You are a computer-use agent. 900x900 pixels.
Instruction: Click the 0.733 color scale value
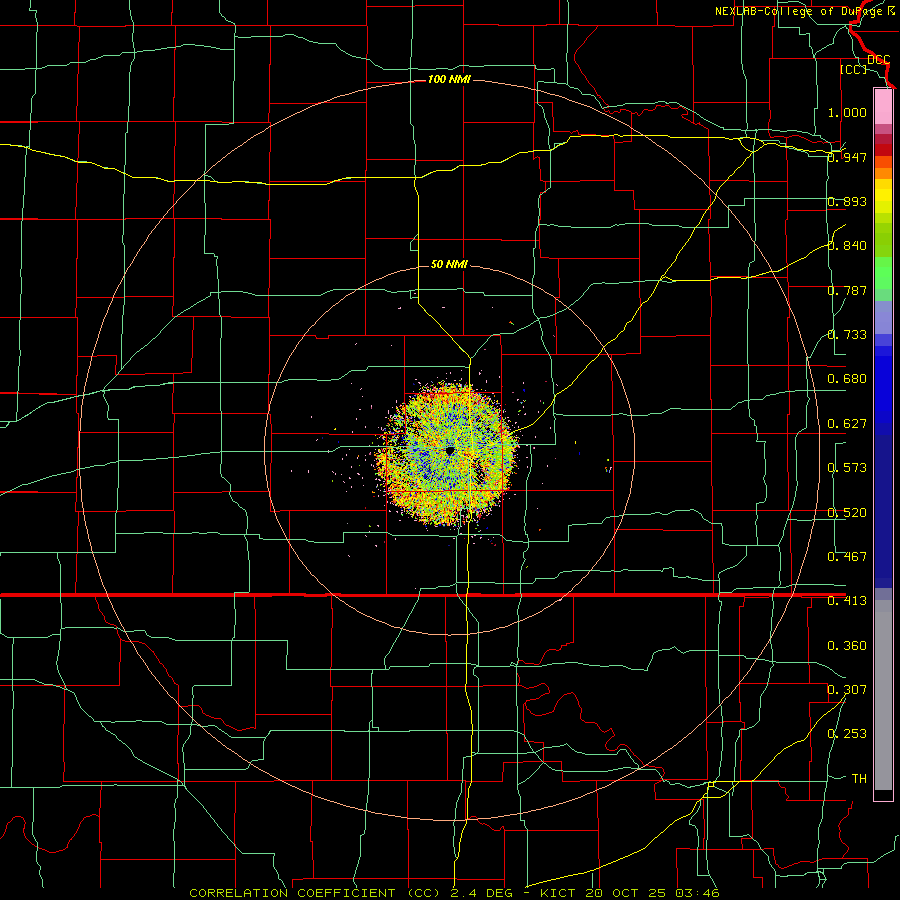[x=847, y=335]
